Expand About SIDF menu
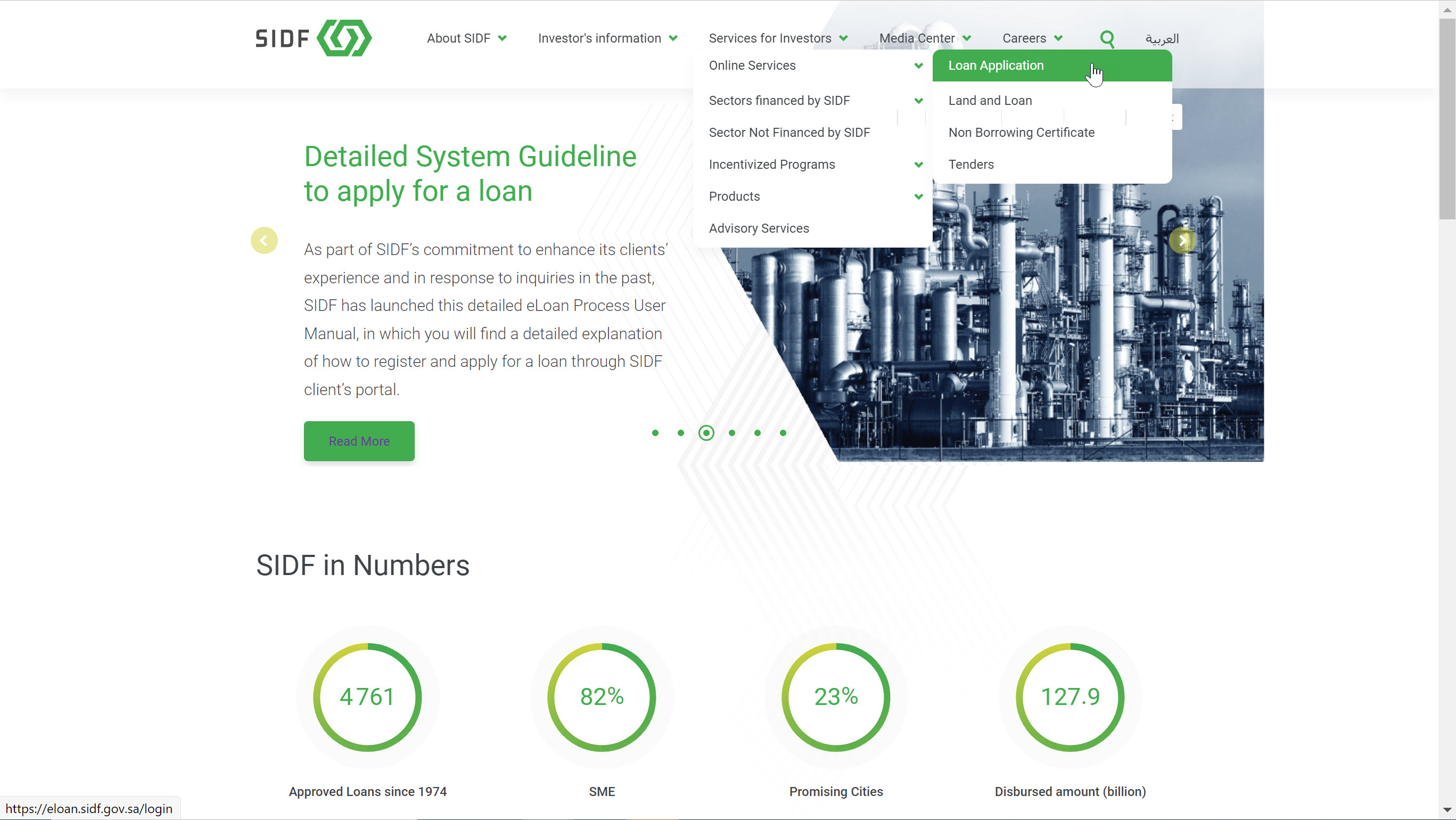 point(466,38)
